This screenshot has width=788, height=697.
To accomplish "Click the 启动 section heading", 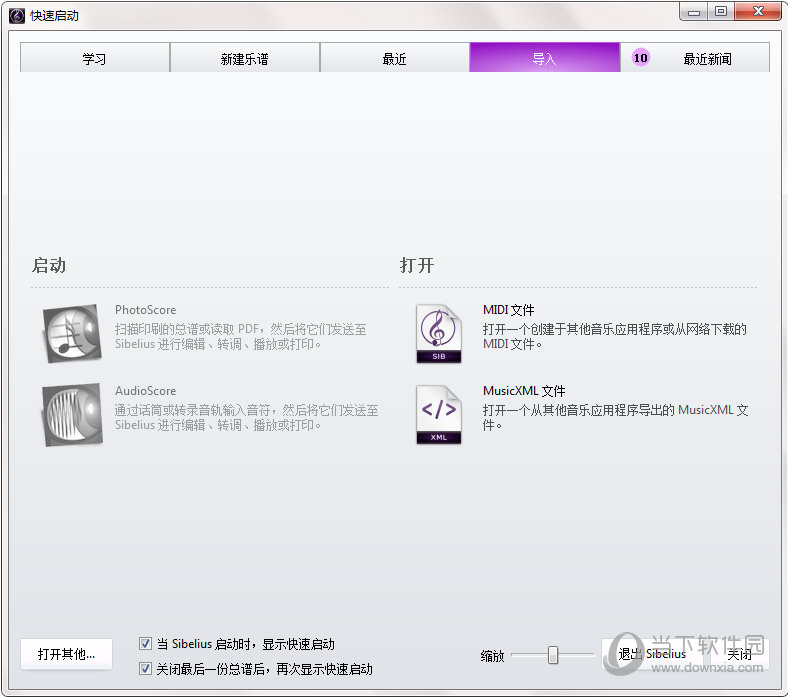I will pos(49,265).
